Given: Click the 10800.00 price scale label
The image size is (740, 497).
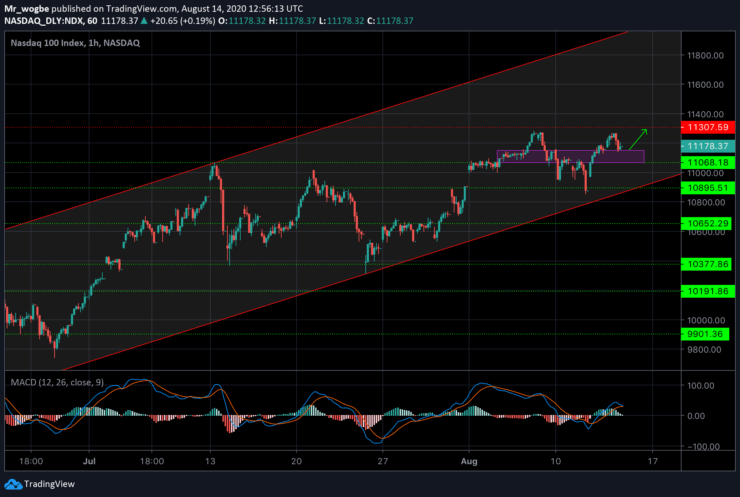Looking at the screenshot, I should 705,202.
